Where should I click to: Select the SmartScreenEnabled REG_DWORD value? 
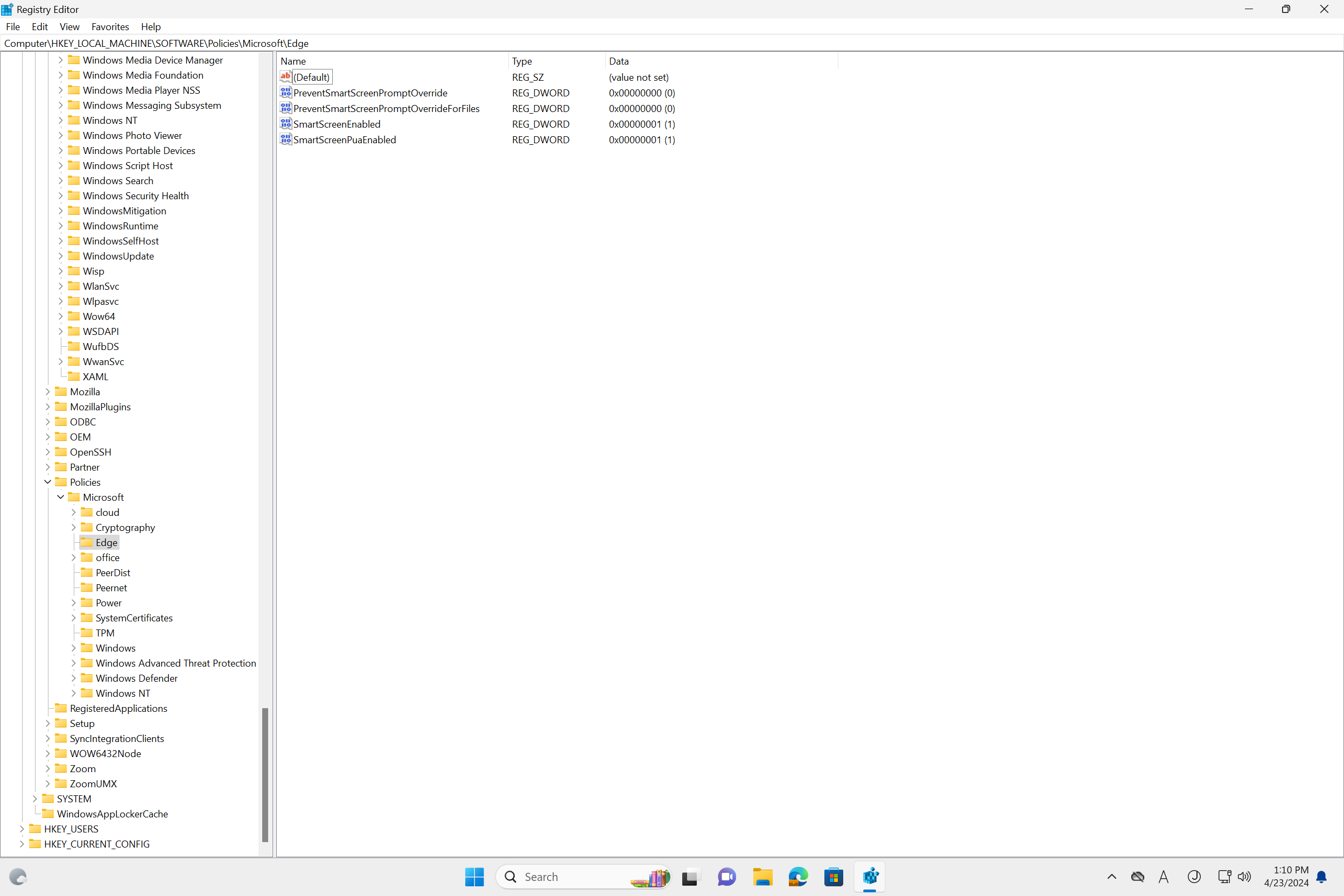(x=336, y=123)
